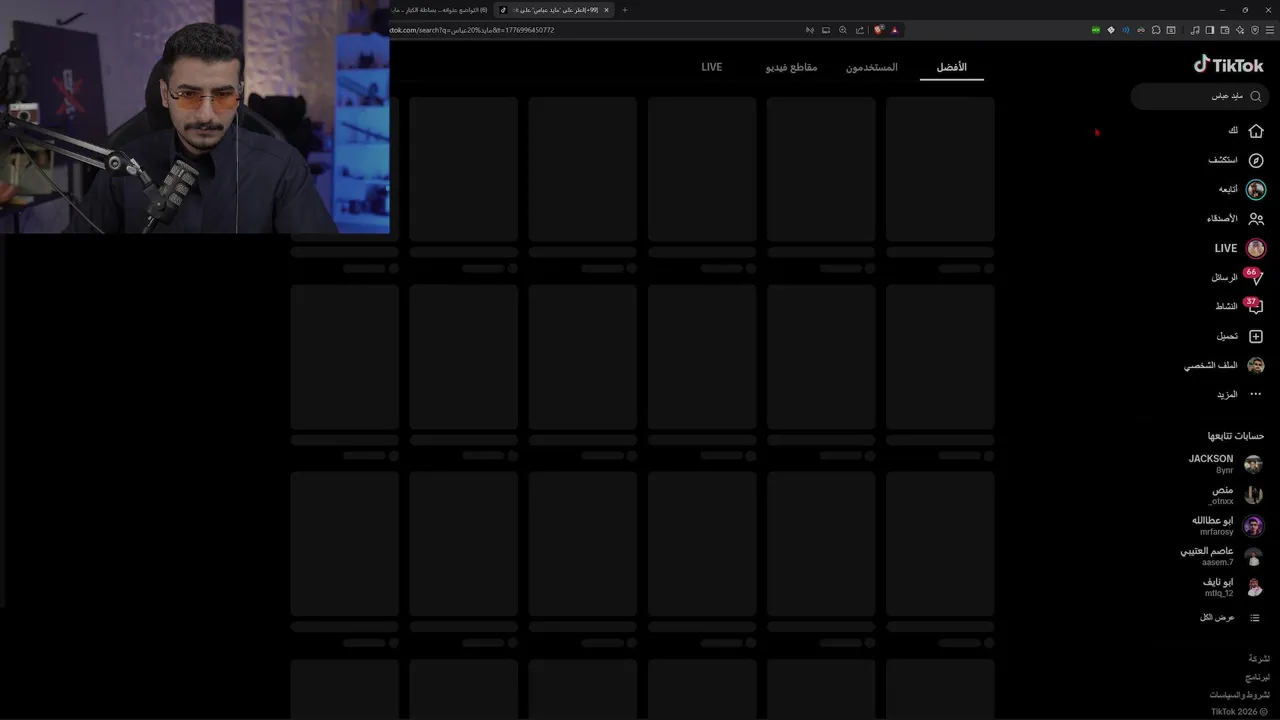Click Company (الشركة) footer link

coord(1259,659)
